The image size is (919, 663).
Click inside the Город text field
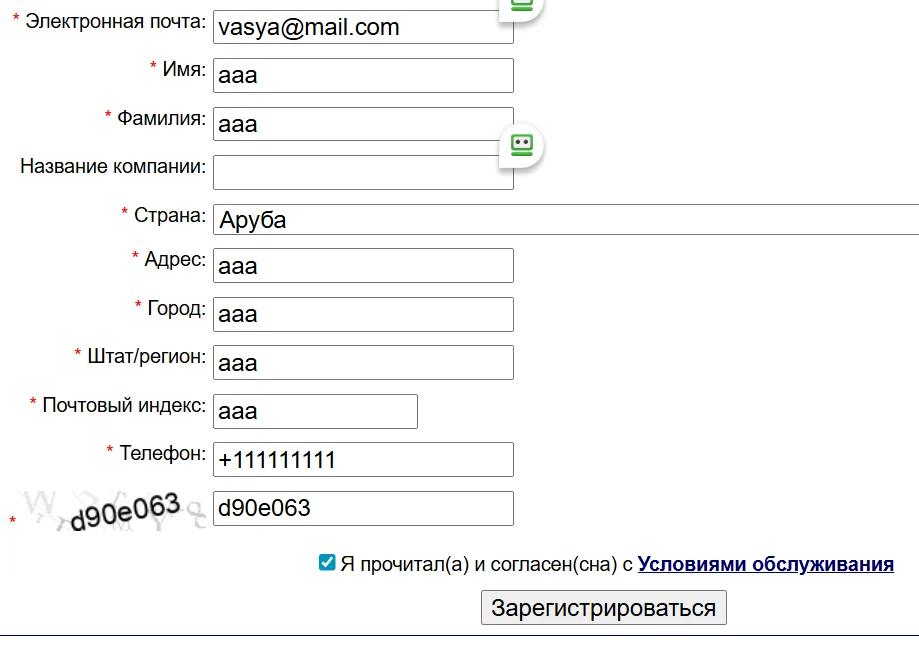[363, 314]
